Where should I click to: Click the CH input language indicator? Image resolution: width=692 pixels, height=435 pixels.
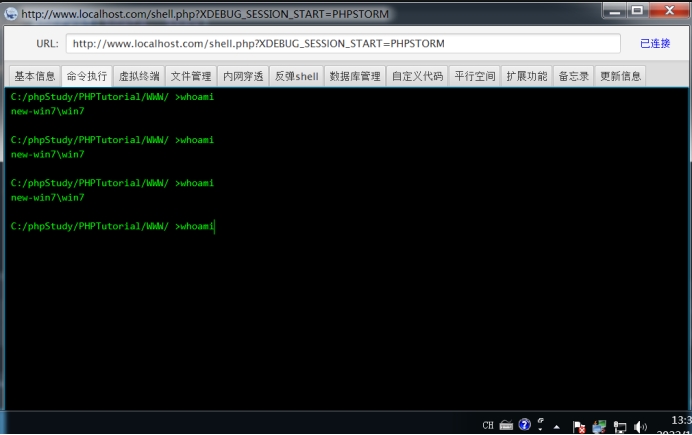pyautogui.click(x=488, y=425)
